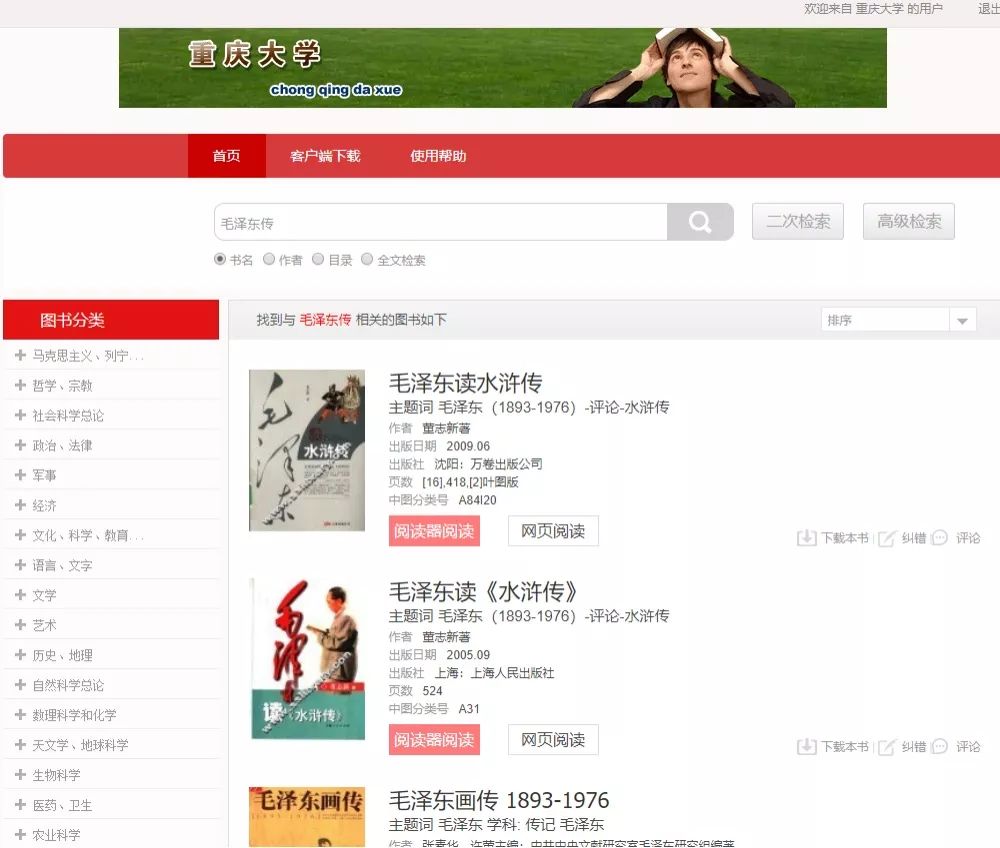The height and width of the screenshot is (848, 1000).
Task: Click the search box containing 毛泽东传
Action: pos(441,222)
